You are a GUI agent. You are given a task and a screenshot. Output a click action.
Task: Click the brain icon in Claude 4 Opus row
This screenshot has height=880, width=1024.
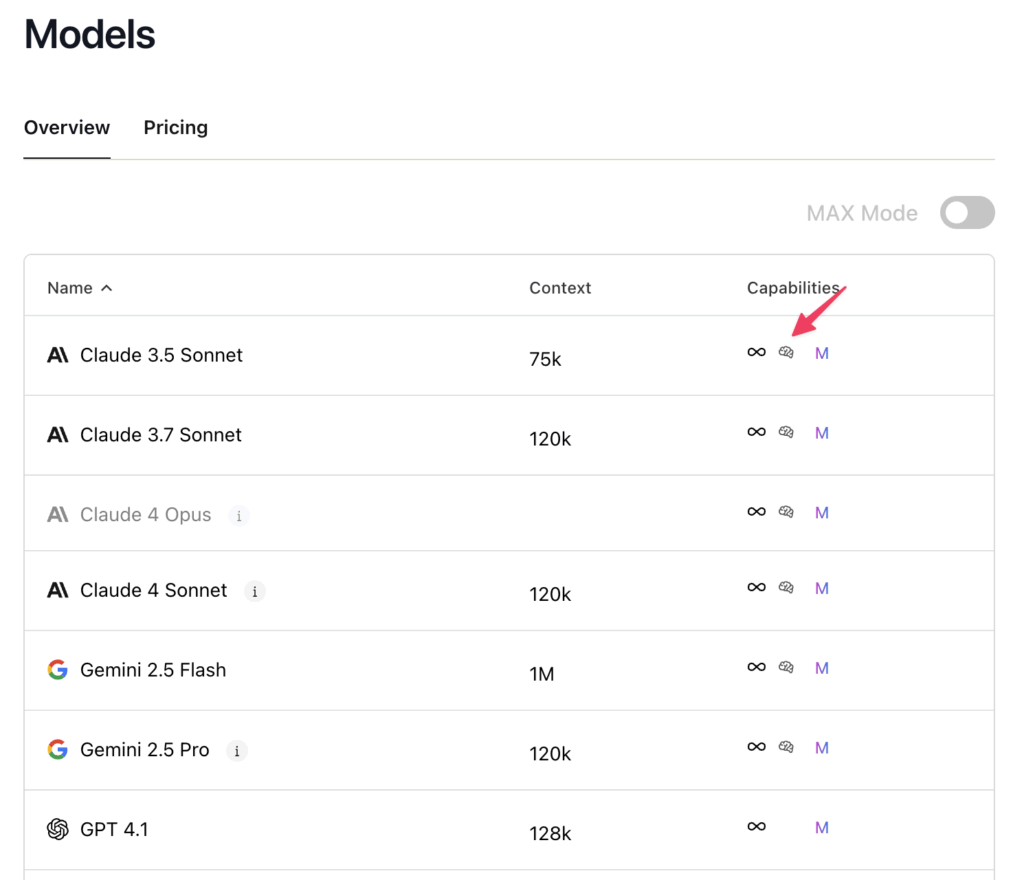[786, 512]
